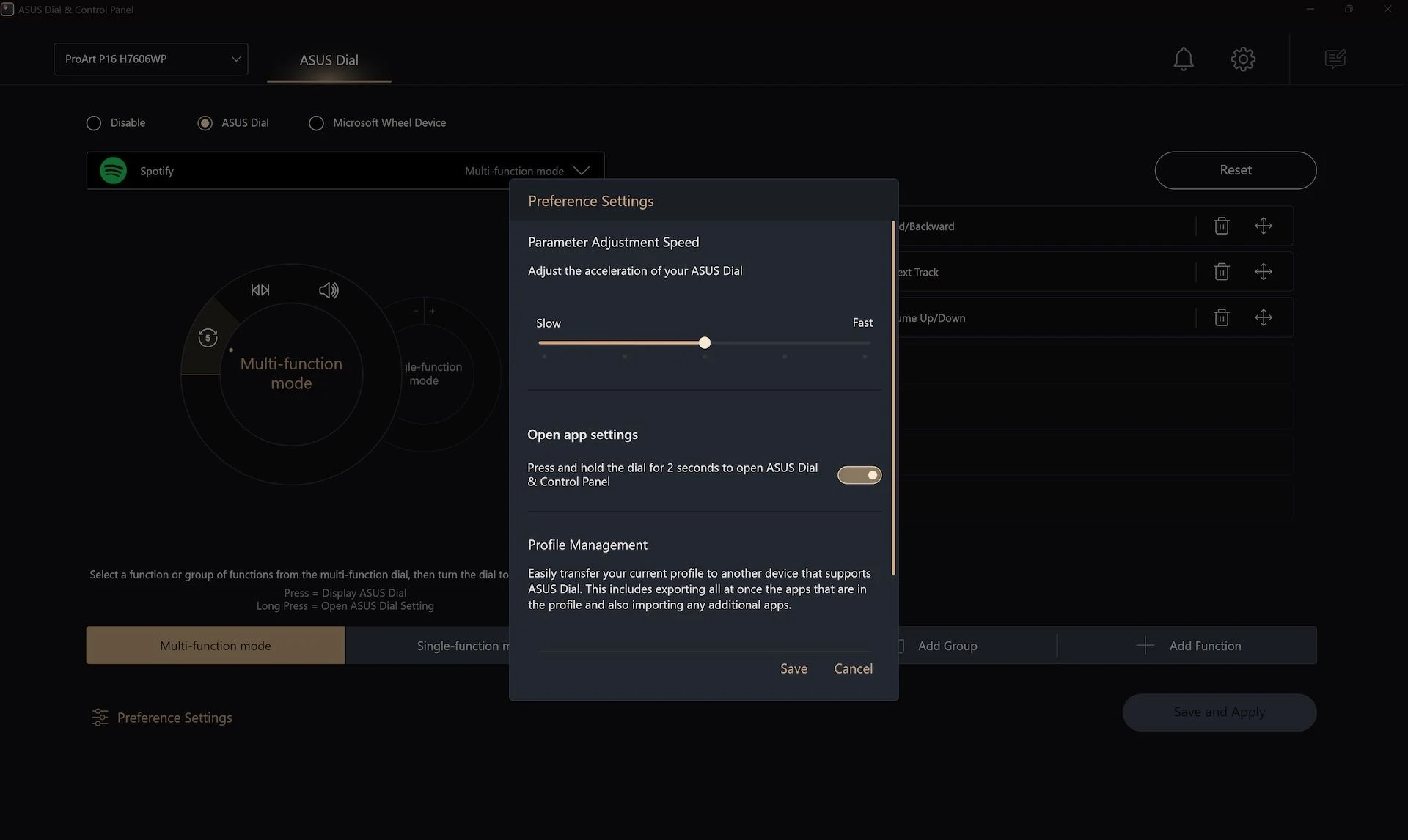
Task: Open the ProArt P16 H7606WP device dropdown
Action: click(x=151, y=59)
